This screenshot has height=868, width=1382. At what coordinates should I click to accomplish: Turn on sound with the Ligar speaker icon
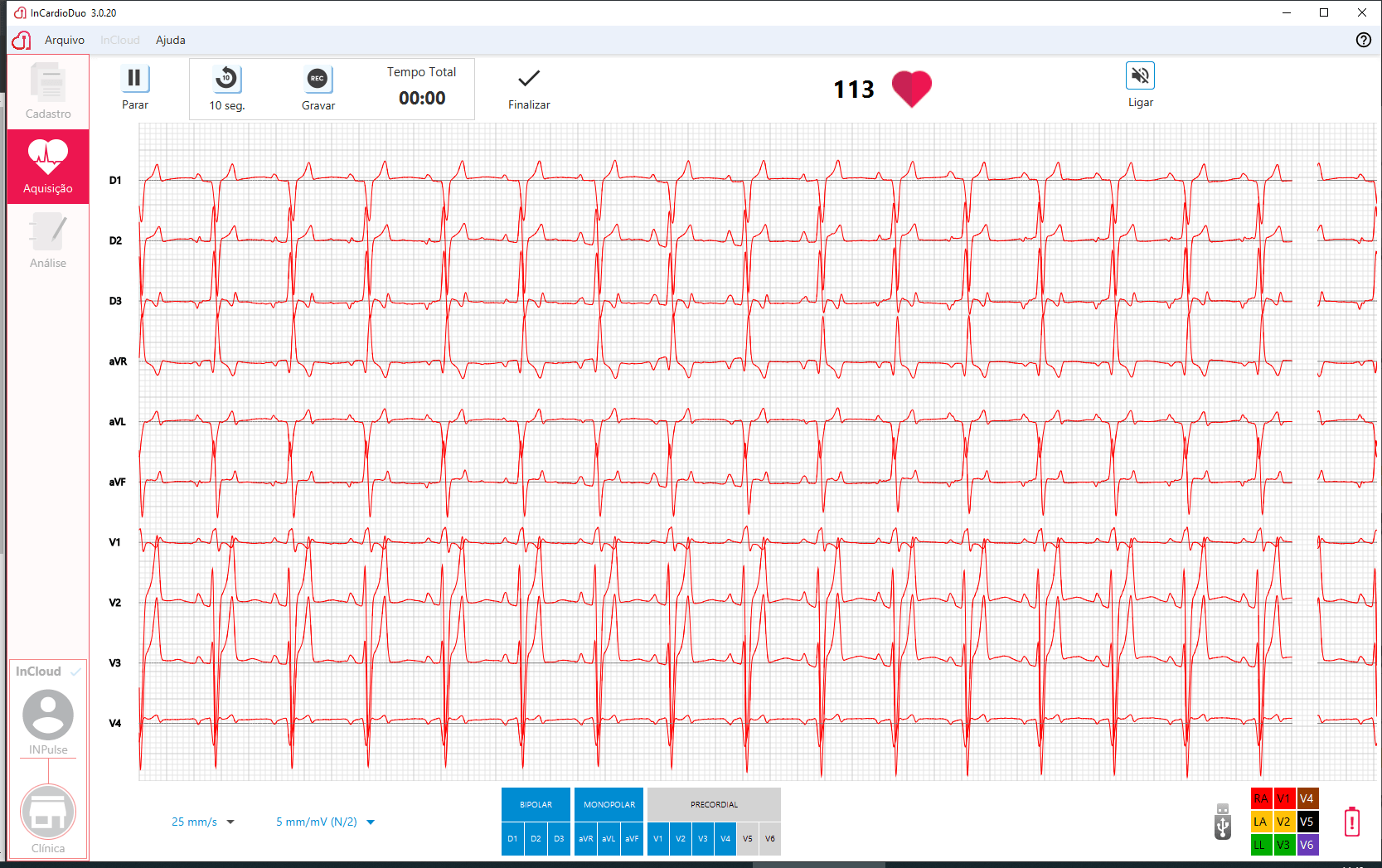pyautogui.click(x=1140, y=76)
